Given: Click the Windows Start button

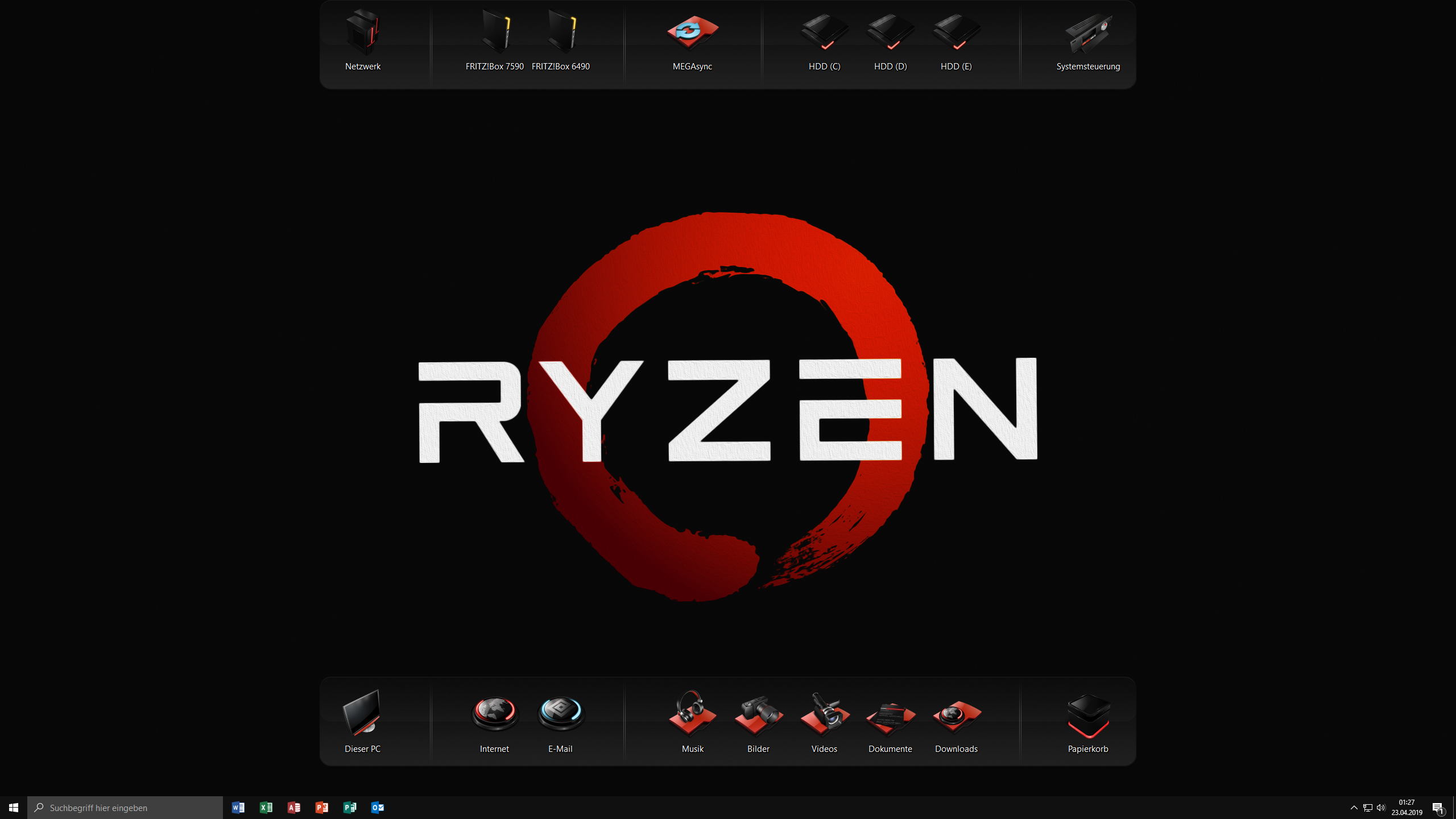Looking at the screenshot, I should pos(14,808).
